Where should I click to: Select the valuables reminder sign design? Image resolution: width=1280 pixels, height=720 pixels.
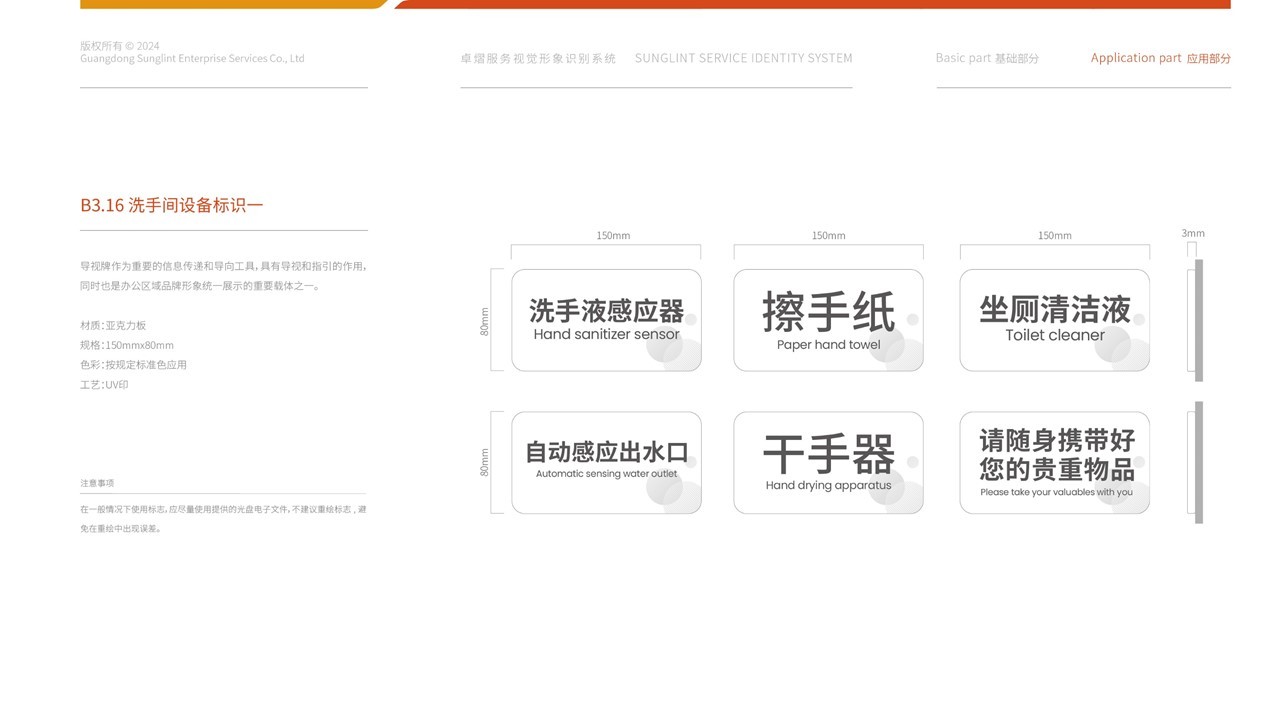pyautogui.click(x=1054, y=461)
